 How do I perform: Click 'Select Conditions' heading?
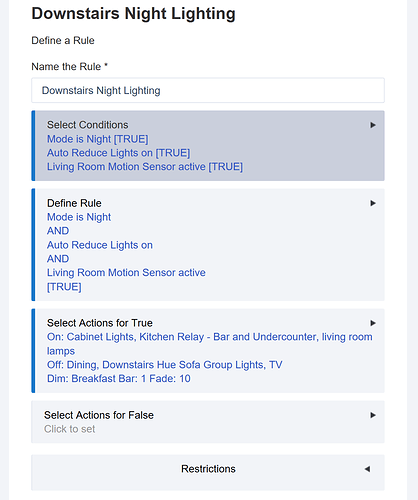[88, 125]
